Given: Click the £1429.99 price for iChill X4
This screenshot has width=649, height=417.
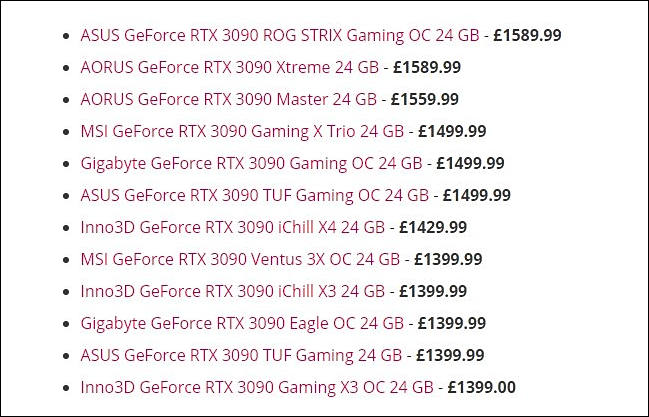Looking at the screenshot, I should coord(433,227).
